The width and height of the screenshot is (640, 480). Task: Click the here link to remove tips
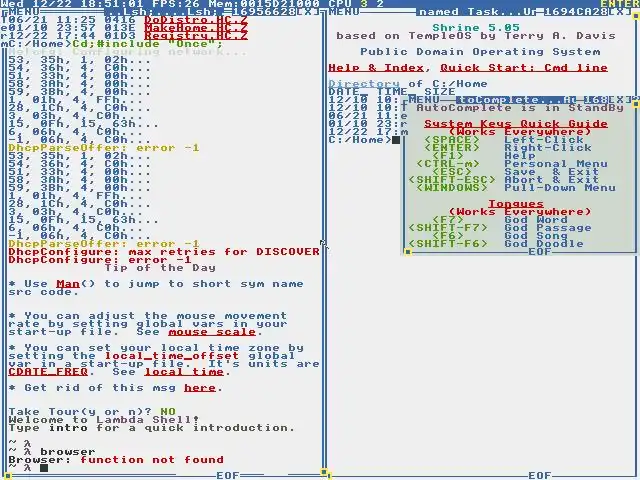pos(200,388)
